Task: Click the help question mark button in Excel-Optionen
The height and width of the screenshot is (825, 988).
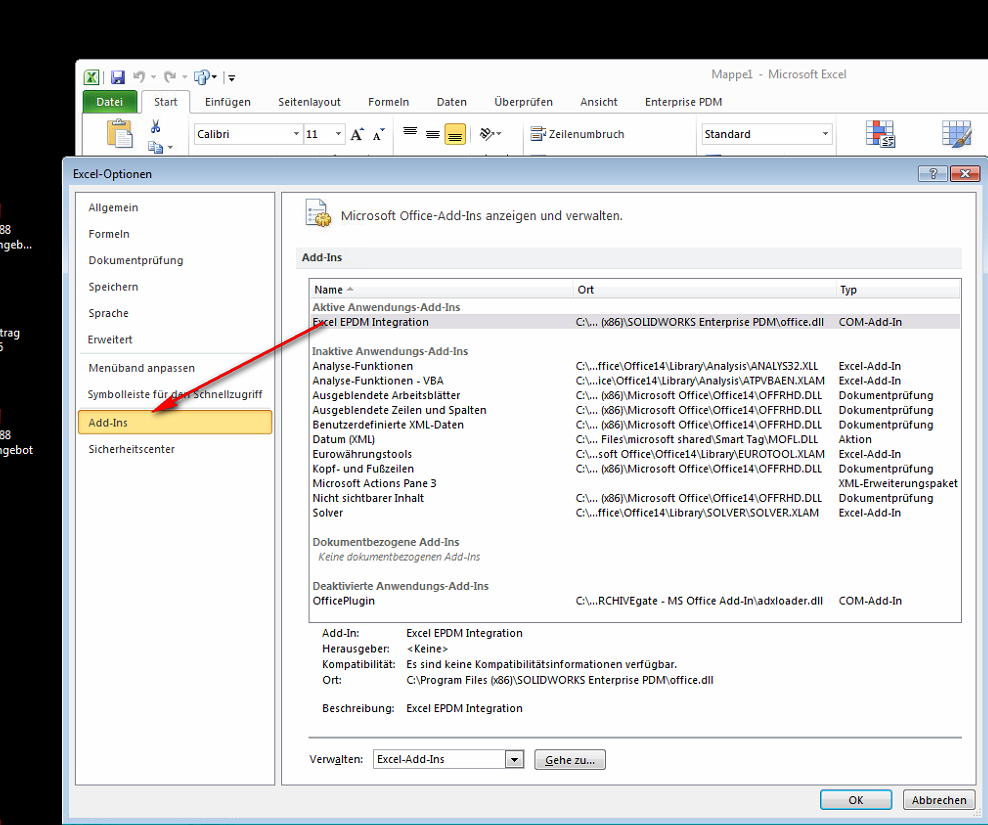Action: [933, 173]
